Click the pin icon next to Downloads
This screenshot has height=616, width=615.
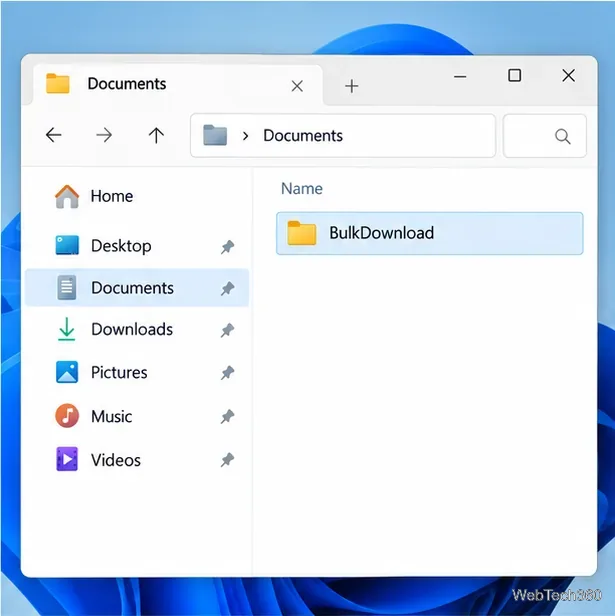point(227,330)
